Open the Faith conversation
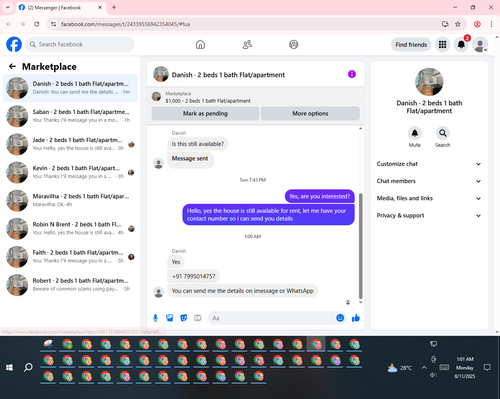The image size is (500, 399). pyautogui.click(x=70, y=257)
